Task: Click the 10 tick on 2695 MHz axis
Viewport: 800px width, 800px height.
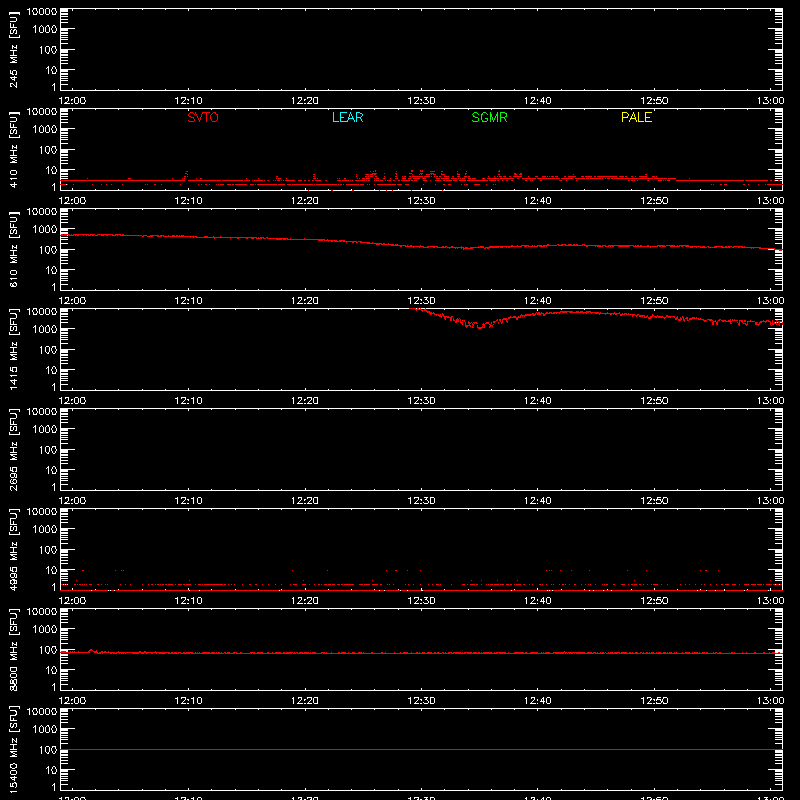Action: (x=51, y=470)
